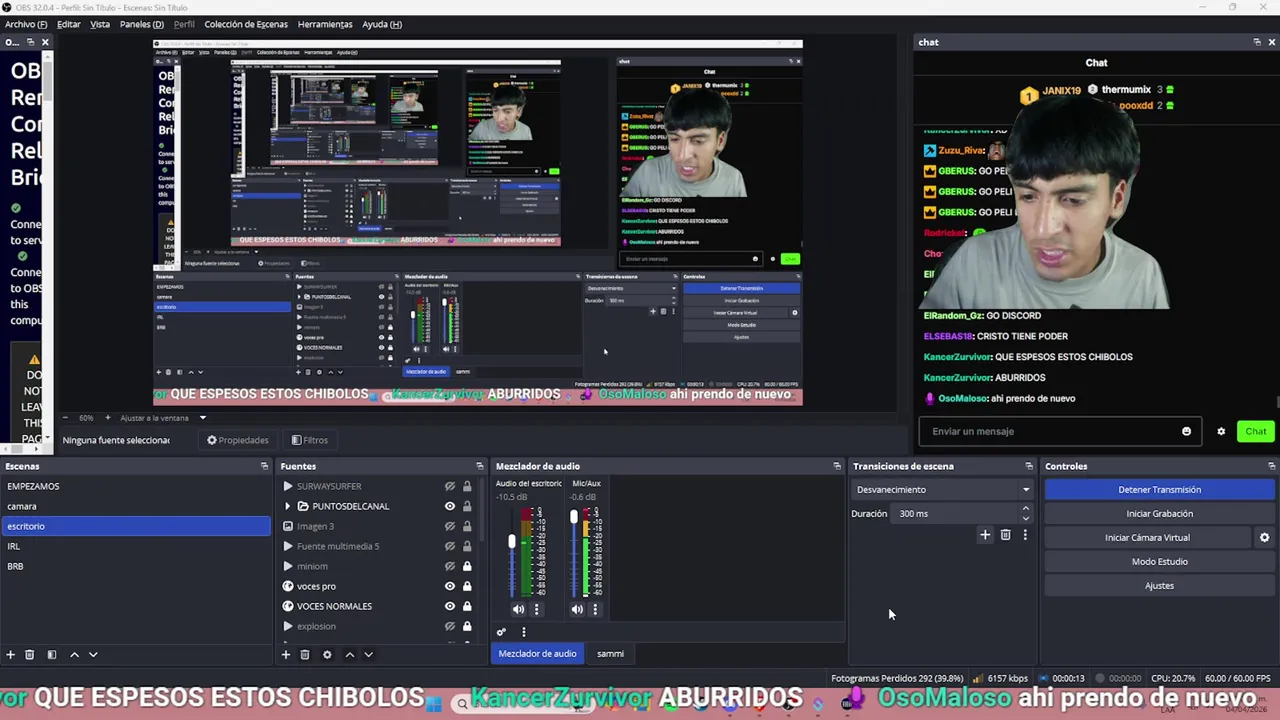Open chat settings gear icon
Viewport: 1280px width, 720px height.
[1221, 431]
